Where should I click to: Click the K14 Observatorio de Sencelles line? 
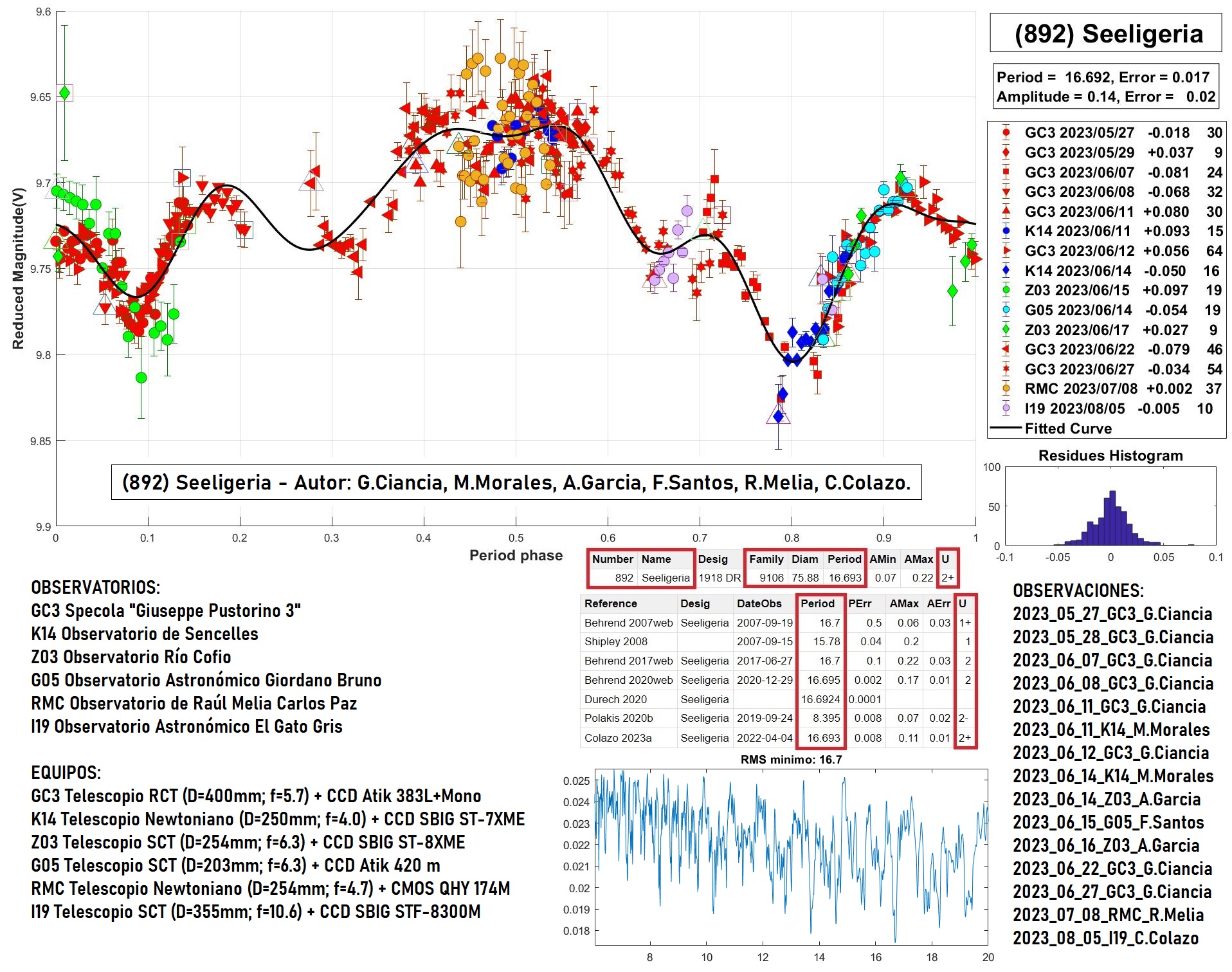click(x=145, y=634)
